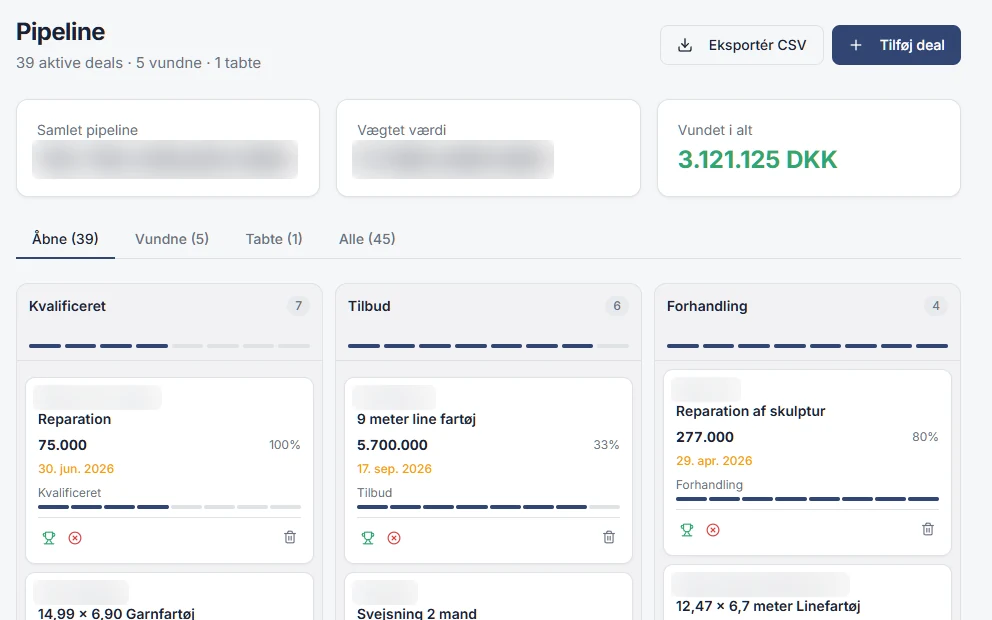The width and height of the screenshot is (992, 620).
Task: Click Tilbud stage label in 9 meter line card
Action: (375, 492)
